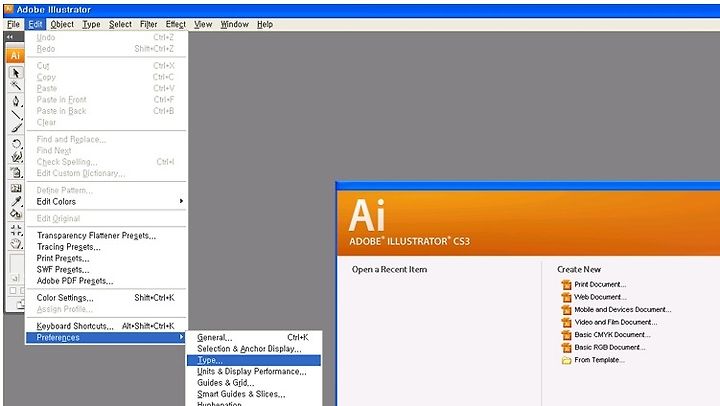Image resolution: width=720 pixels, height=406 pixels.
Task: Create Basic RGB Document
Action: tap(610, 348)
